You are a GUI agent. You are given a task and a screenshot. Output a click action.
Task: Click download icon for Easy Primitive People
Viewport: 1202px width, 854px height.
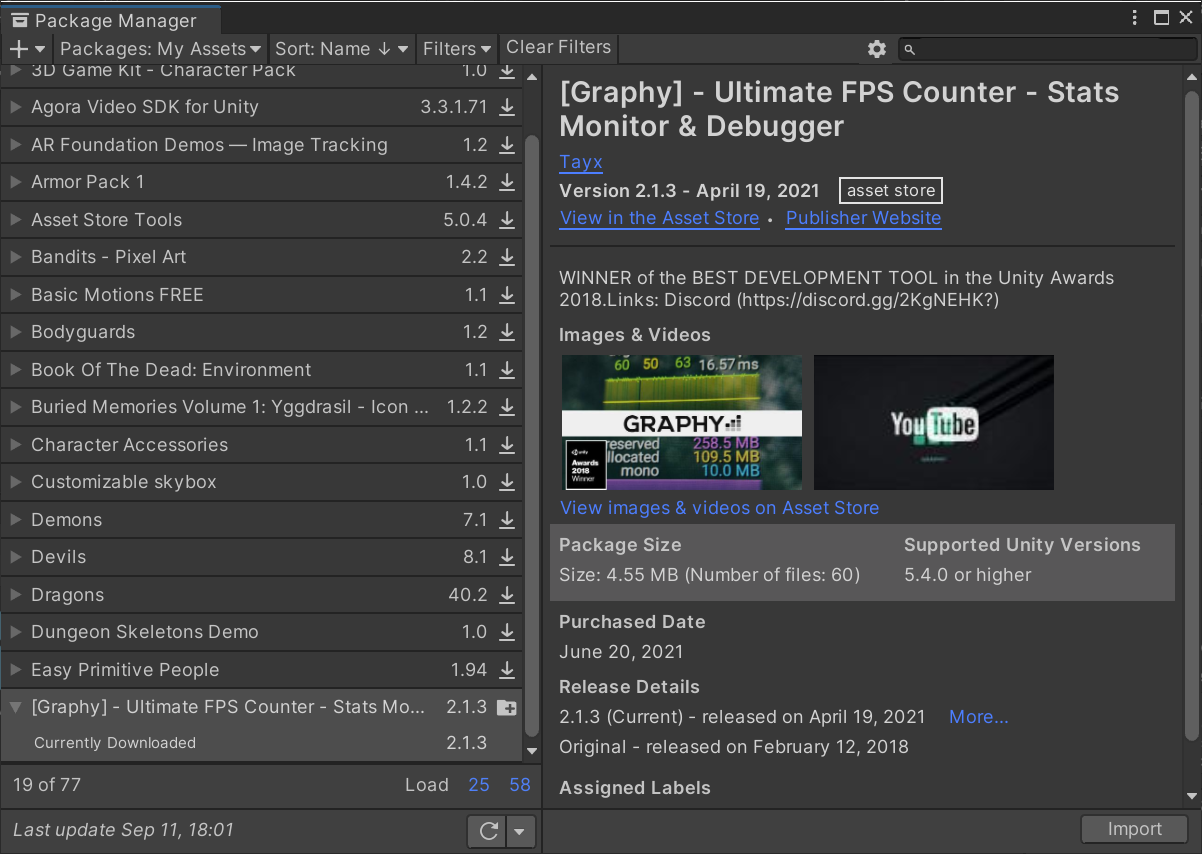(x=507, y=670)
